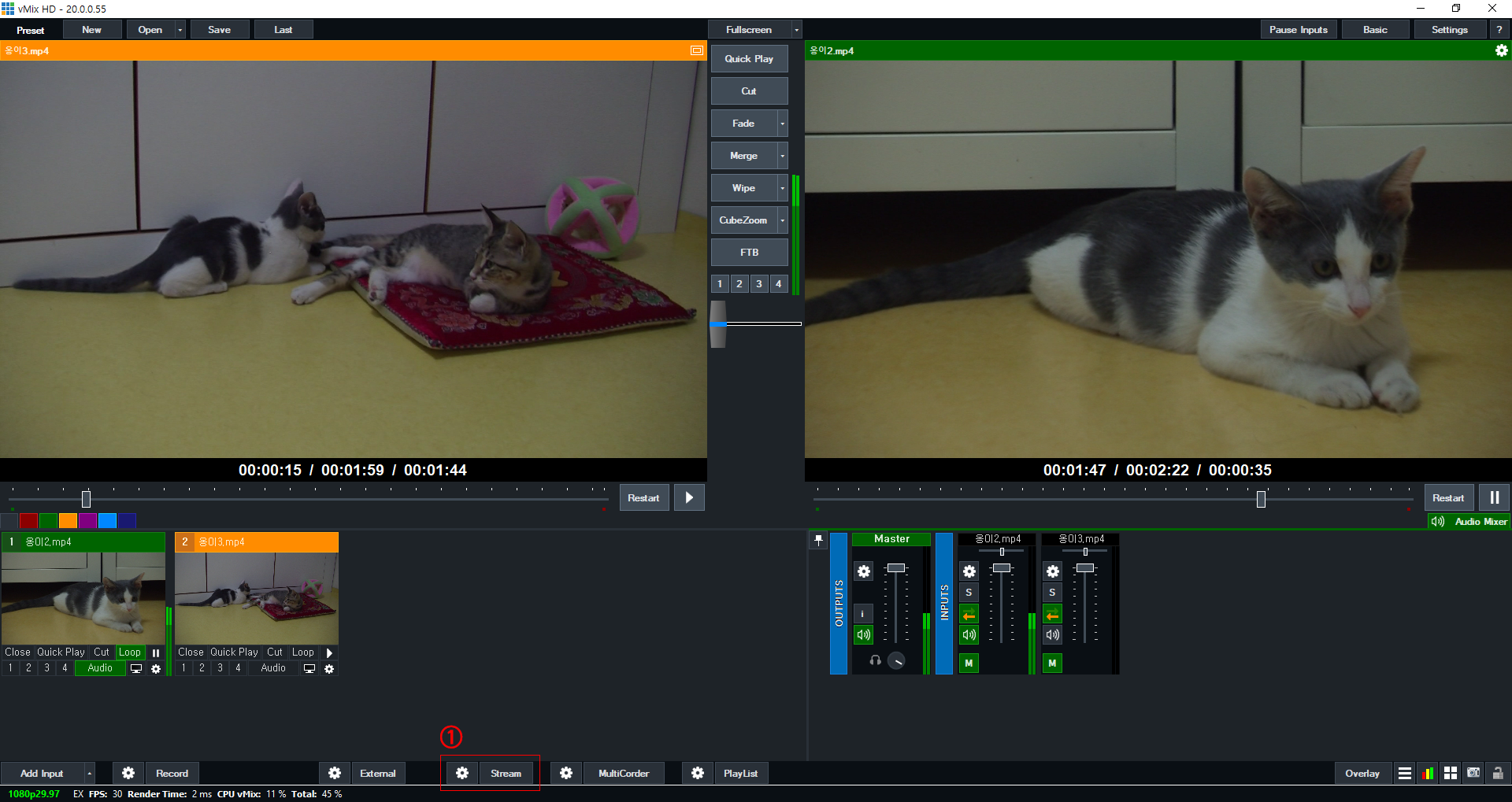
Task: Mute Master output speaker button
Action: click(863, 634)
